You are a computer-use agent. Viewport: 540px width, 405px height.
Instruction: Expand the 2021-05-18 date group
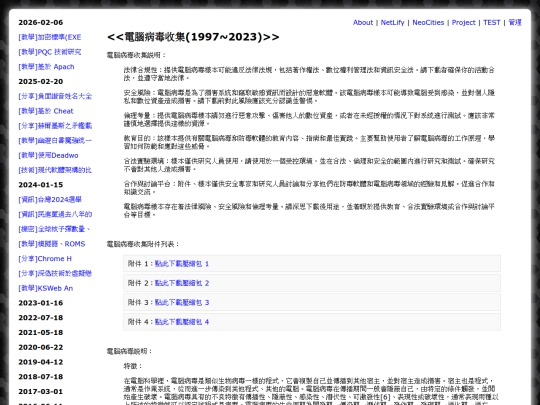pyautogui.click(x=41, y=333)
